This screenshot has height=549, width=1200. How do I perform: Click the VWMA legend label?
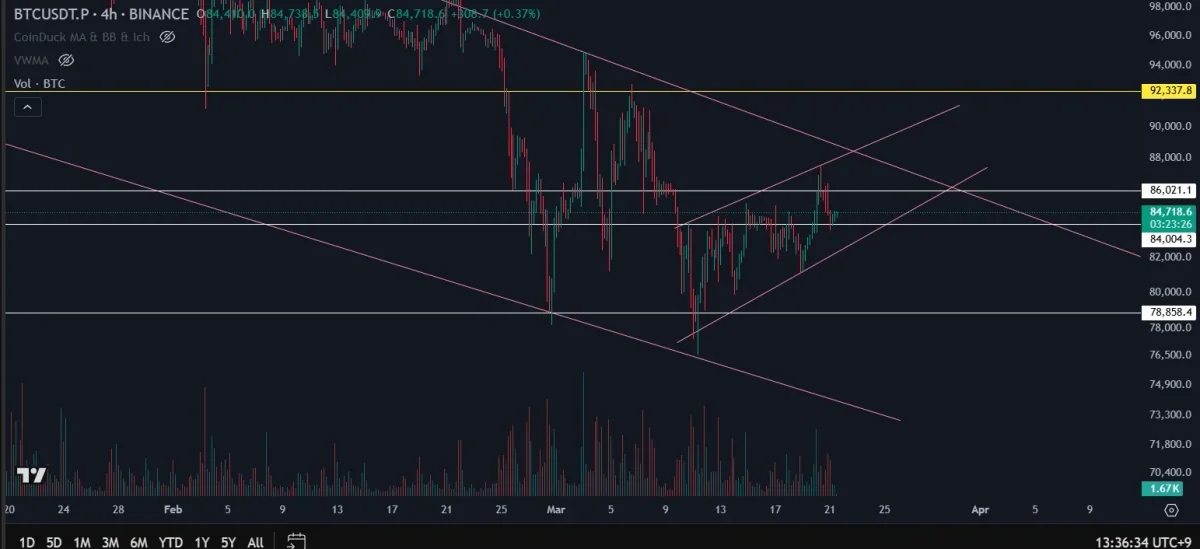coord(33,60)
